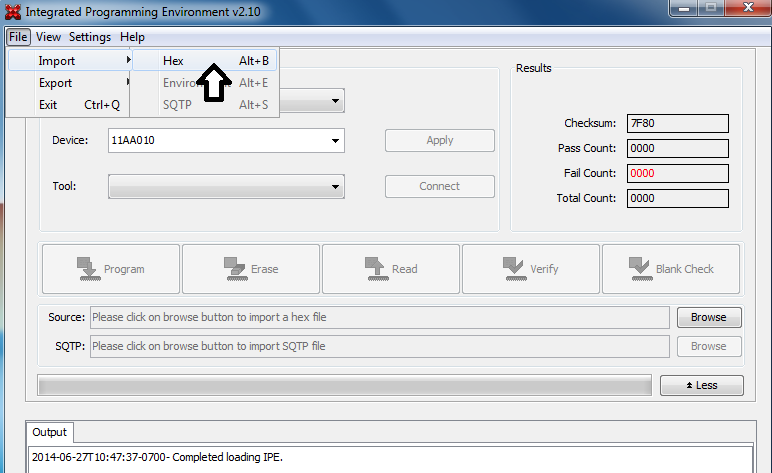Click the red Fail Count value

[x=677, y=173]
